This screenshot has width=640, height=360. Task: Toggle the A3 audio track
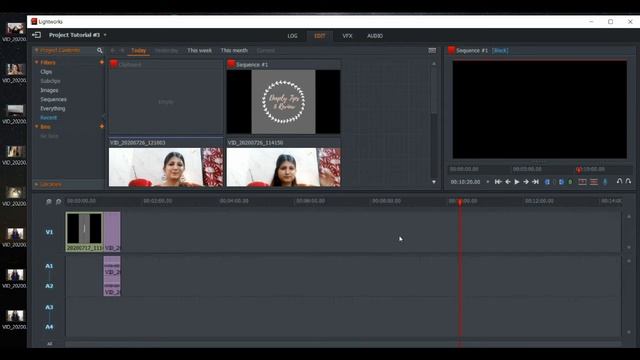pos(49,307)
